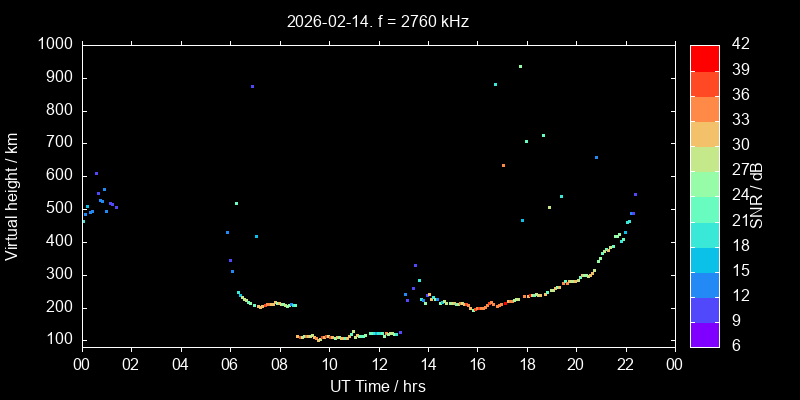Click the 12 tick label on the time axis
This screenshot has height=400, width=800.
(x=378, y=364)
